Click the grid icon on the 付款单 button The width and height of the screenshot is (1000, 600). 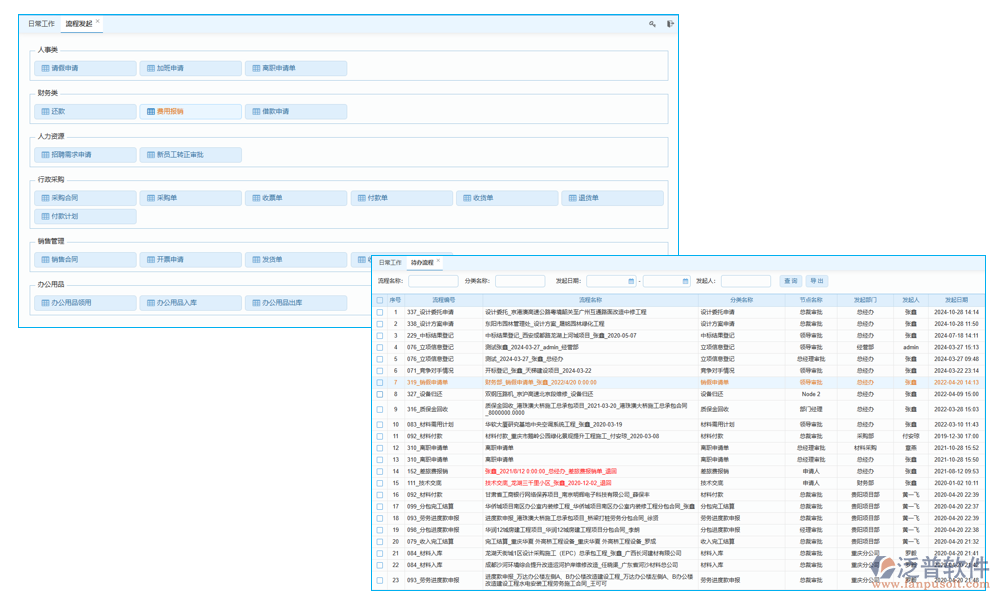[362, 198]
